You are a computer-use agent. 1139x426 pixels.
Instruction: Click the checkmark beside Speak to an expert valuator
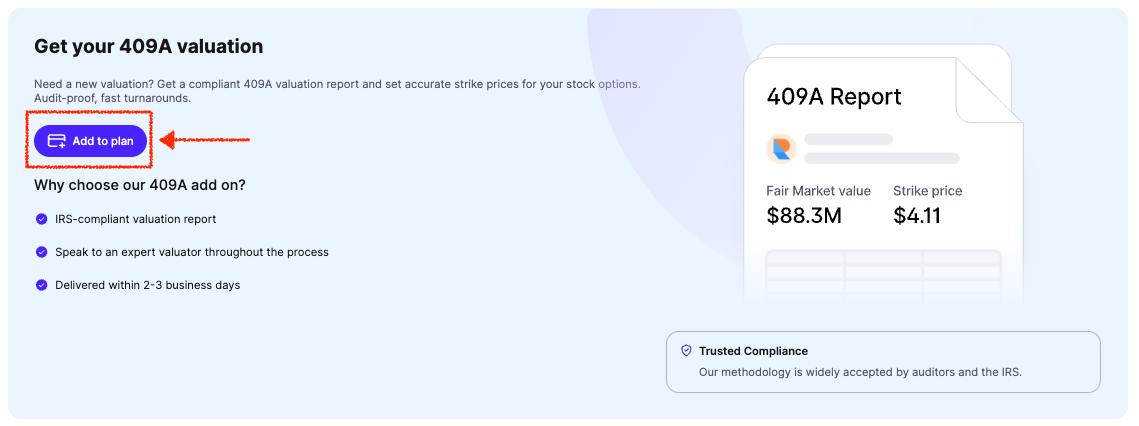[41, 252]
